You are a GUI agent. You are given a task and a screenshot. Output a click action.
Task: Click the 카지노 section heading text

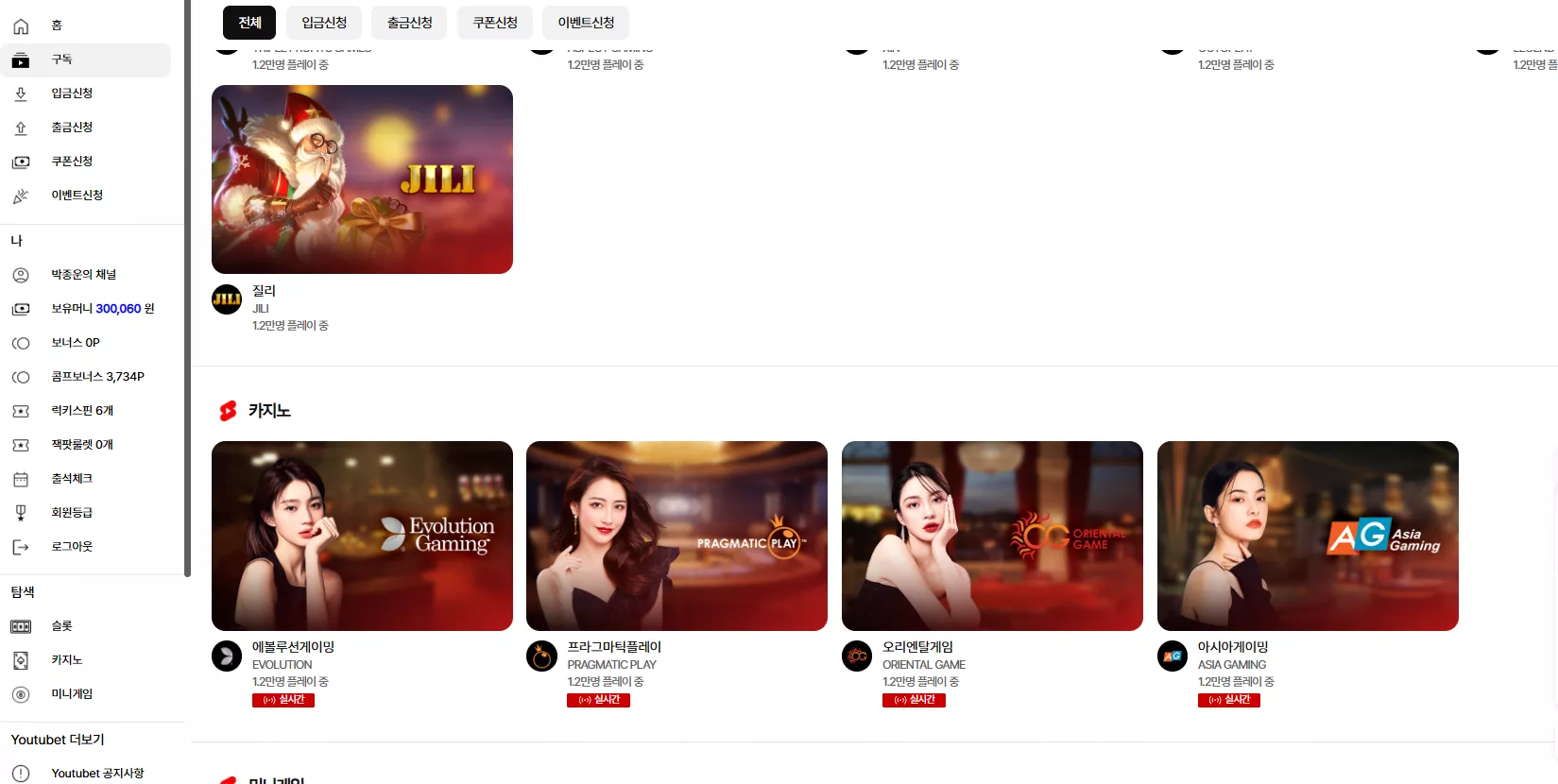(x=269, y=411)
